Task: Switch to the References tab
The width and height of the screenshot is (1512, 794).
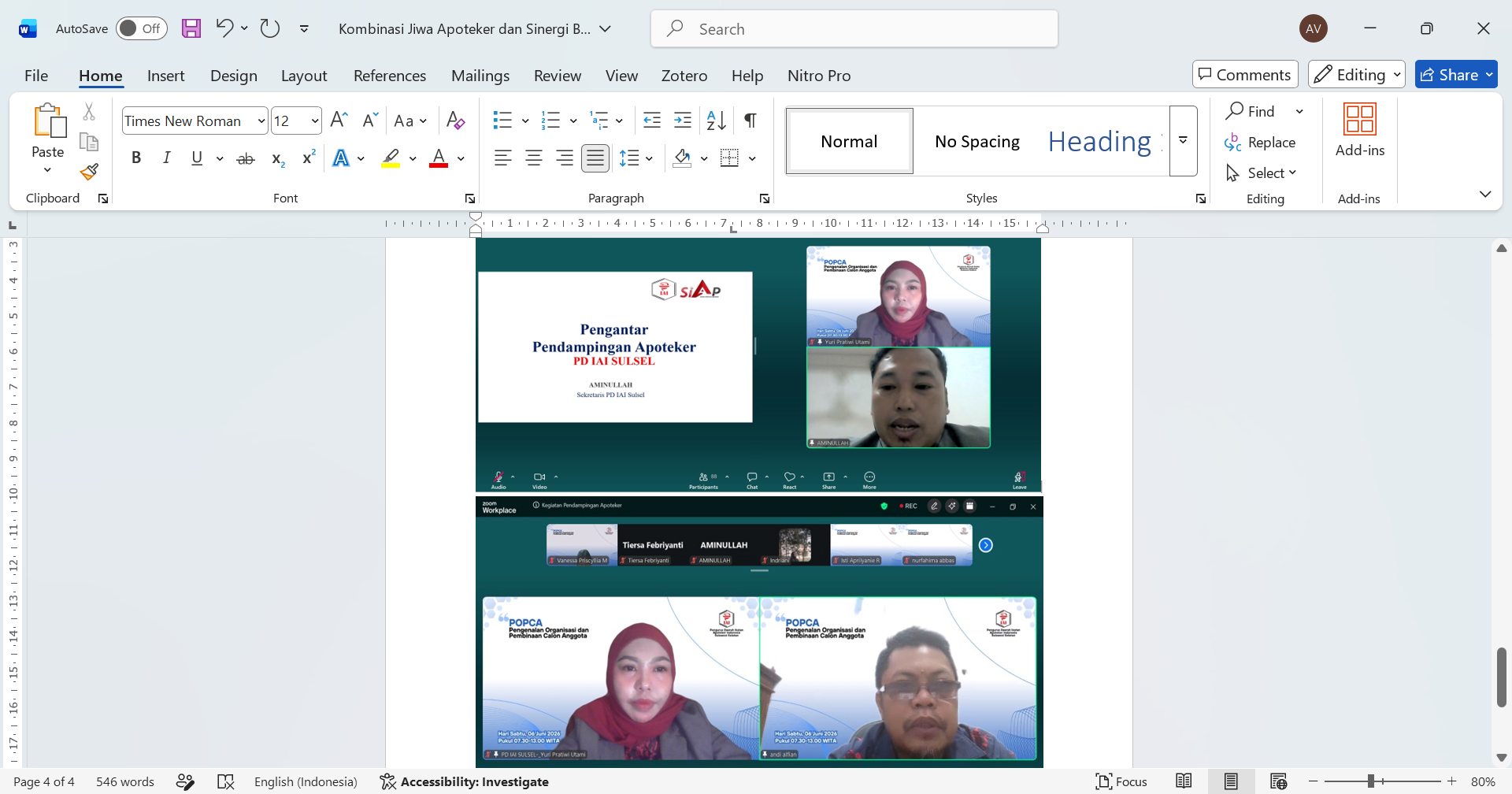Action: tap(390, 76)
